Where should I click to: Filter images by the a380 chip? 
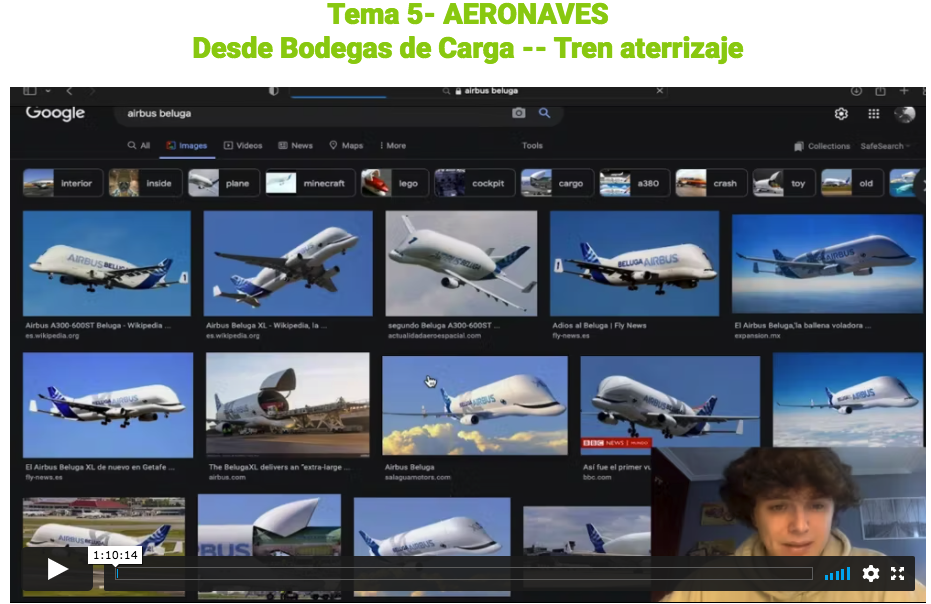click(634, 183)
